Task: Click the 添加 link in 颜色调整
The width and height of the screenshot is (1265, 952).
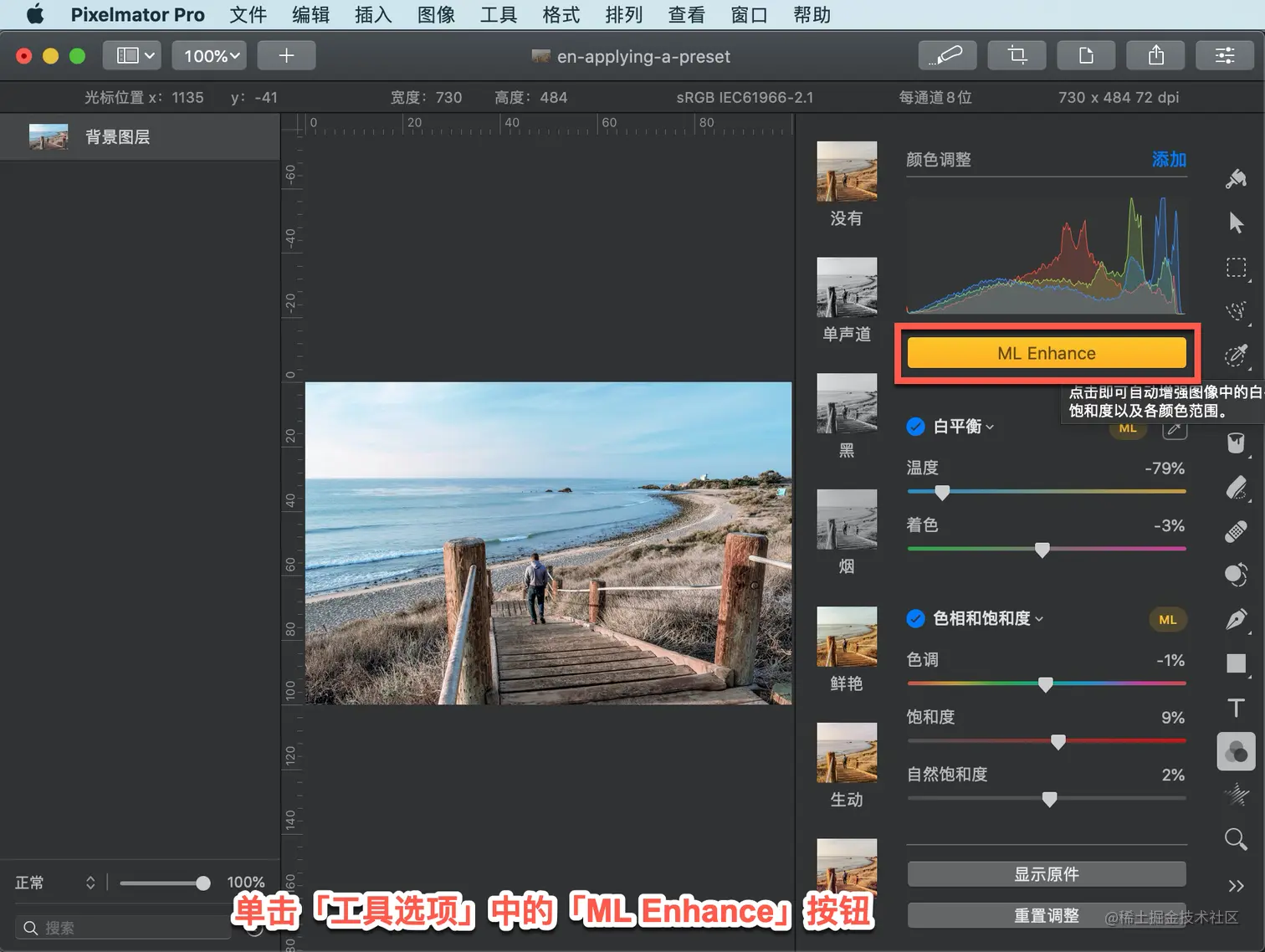Action: pyautogui.click(x=1169, y=159)
